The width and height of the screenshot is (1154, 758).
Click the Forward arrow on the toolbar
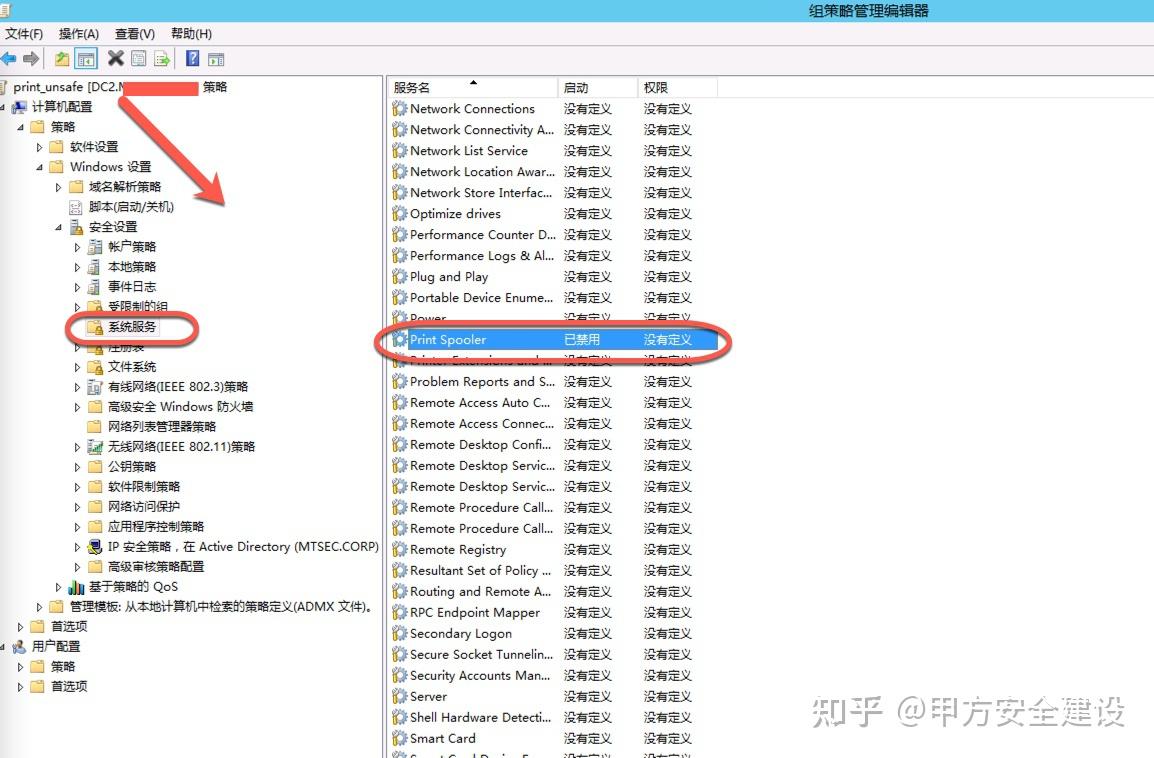[30, 58]
